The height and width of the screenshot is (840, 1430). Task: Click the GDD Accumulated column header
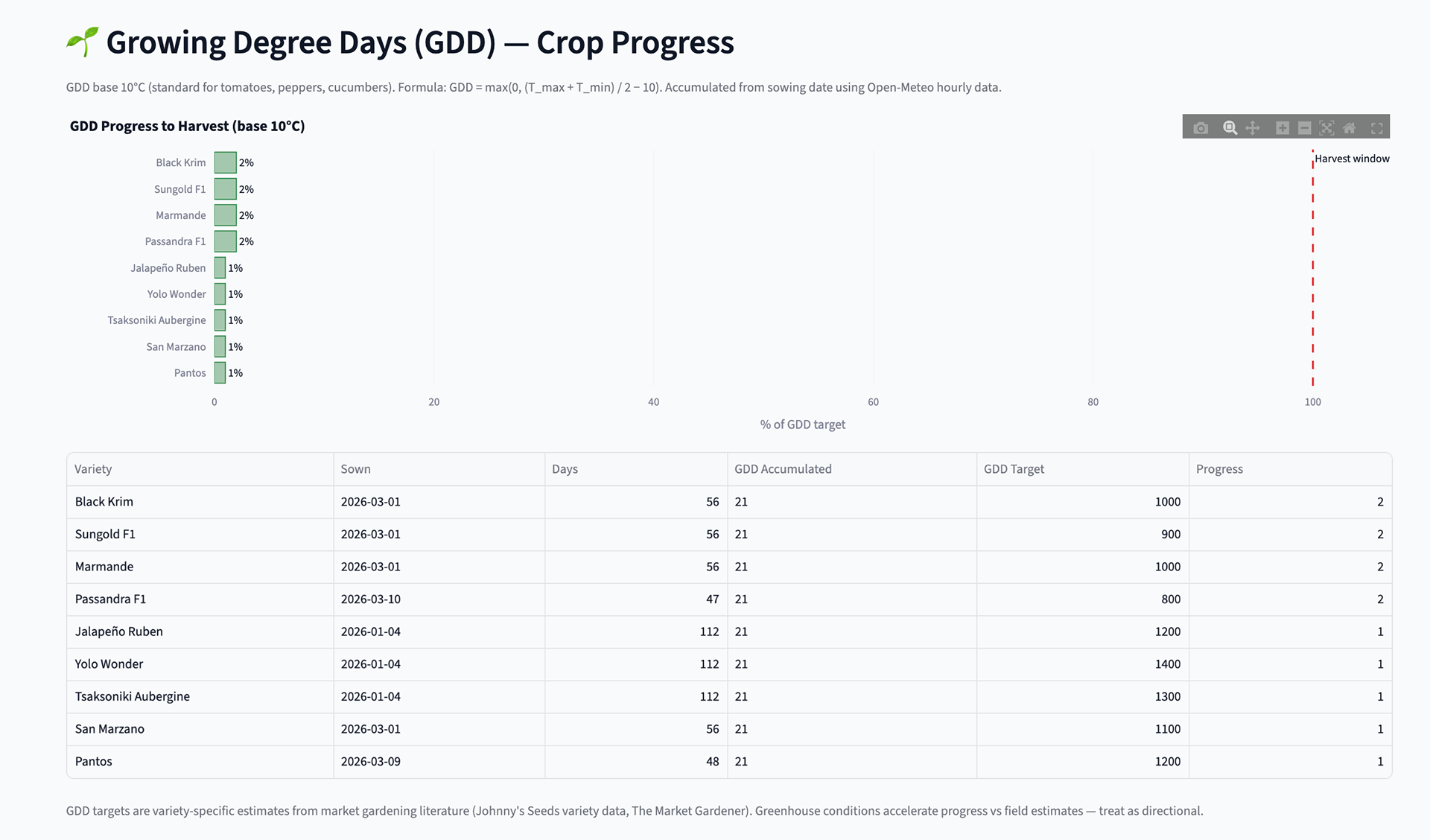pyautogui.click(x=783, y=469)
